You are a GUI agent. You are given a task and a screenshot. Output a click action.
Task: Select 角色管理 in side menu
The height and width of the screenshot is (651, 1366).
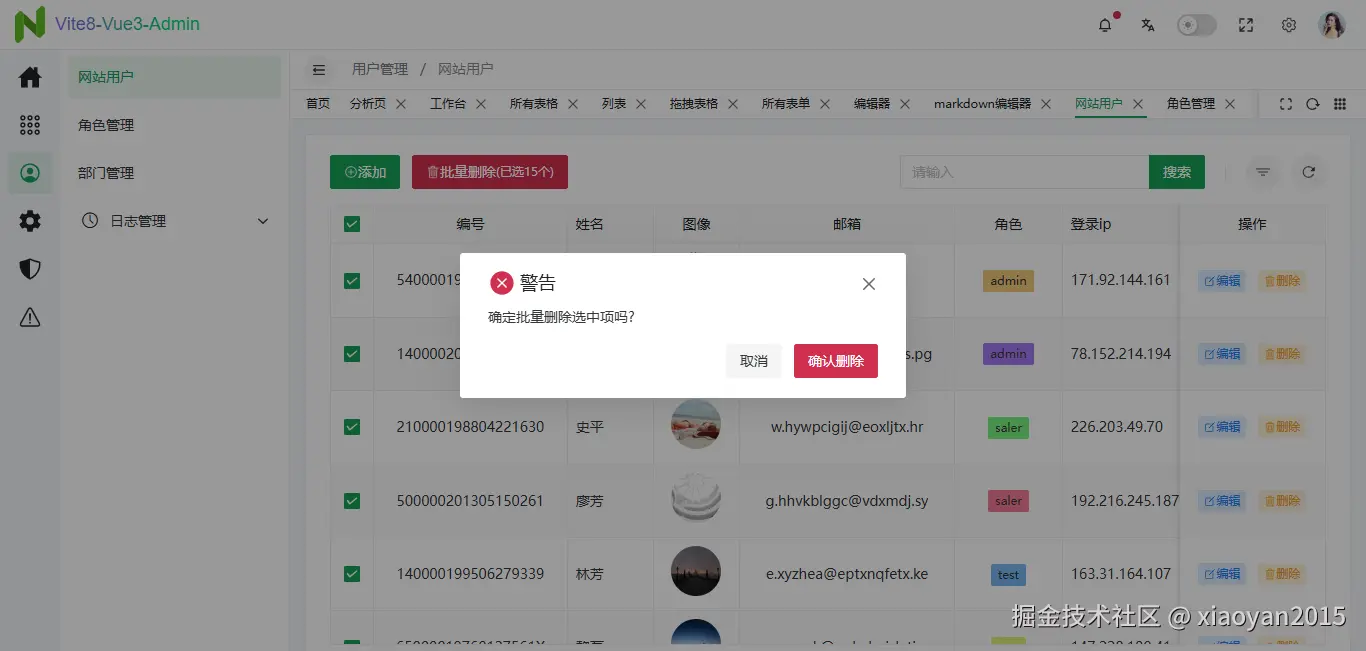coord(174,125)
